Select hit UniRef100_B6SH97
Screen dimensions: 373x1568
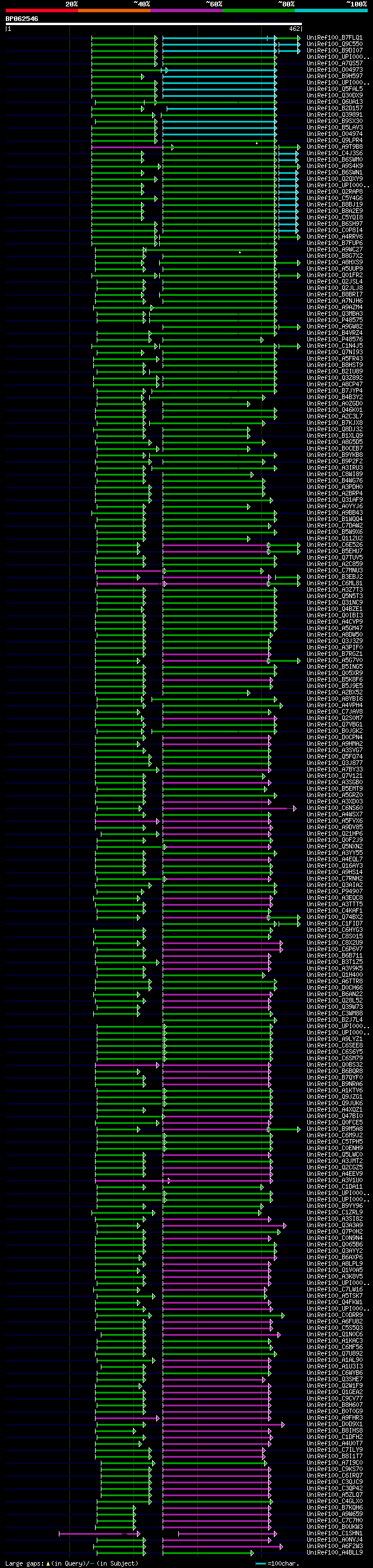[335, 224]
